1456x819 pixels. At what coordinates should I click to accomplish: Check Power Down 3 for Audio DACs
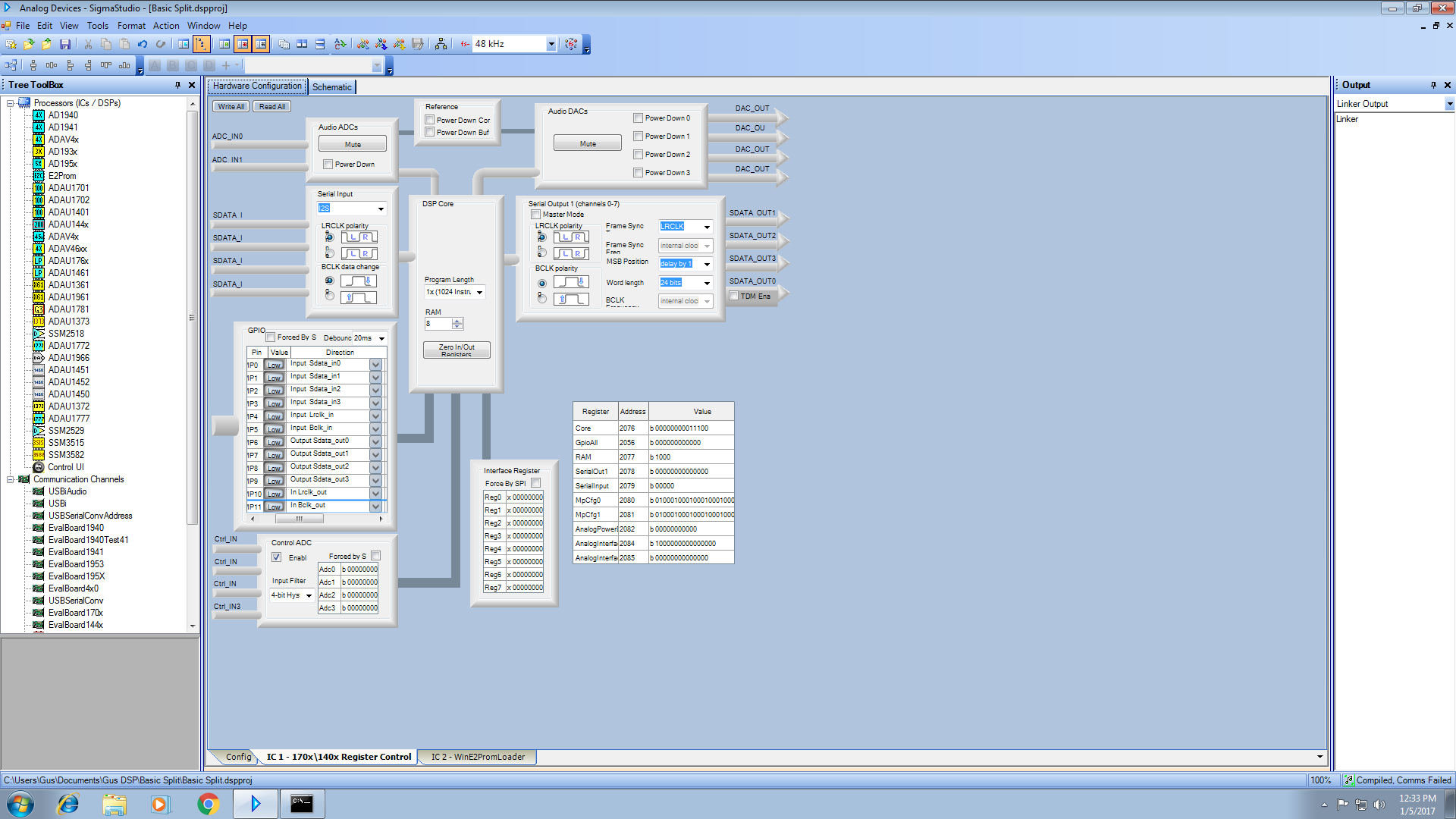639,172
